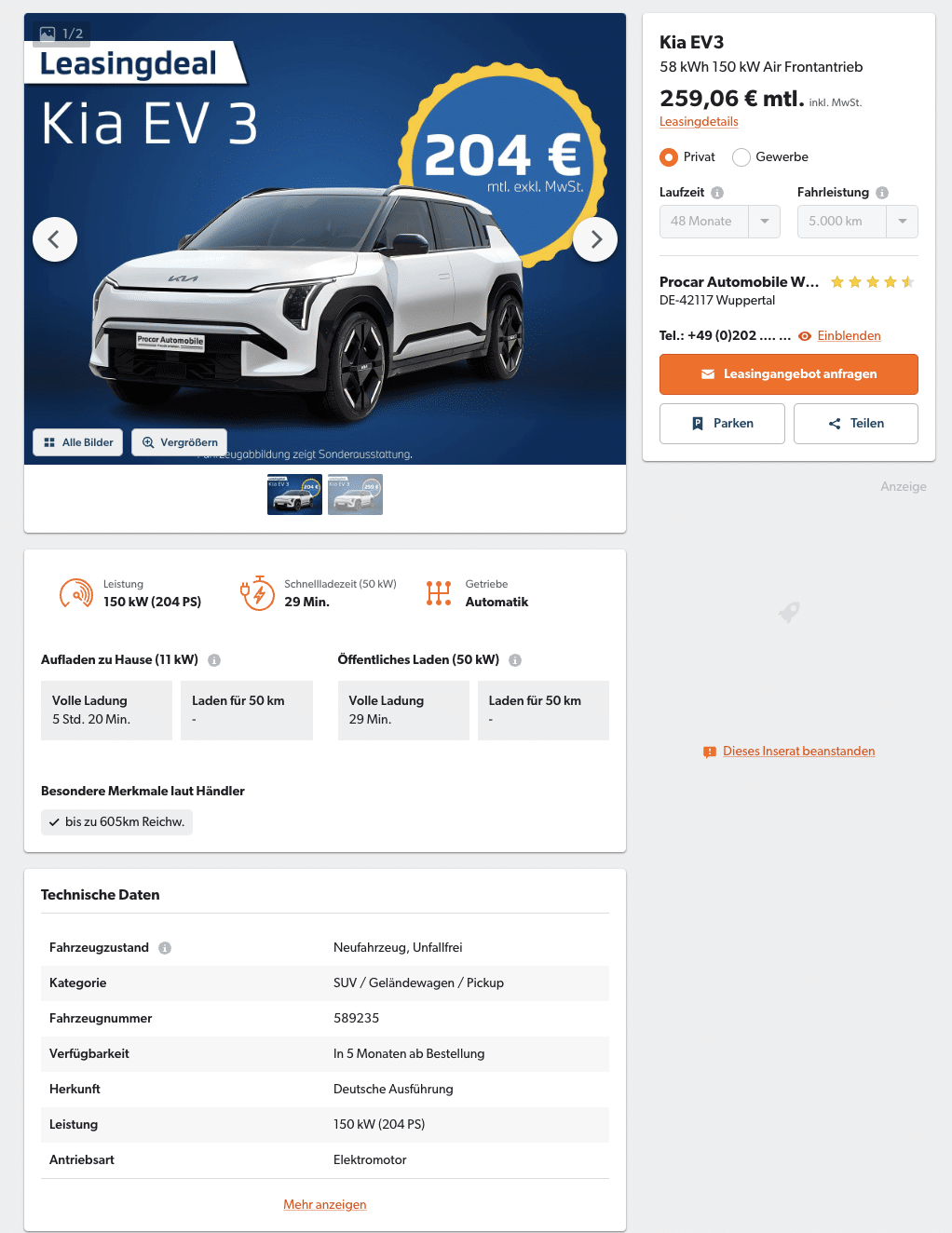Expand technical data with Mehr anzeigen
This screenshot has width=952, height=1233.
click(325, 1204)
